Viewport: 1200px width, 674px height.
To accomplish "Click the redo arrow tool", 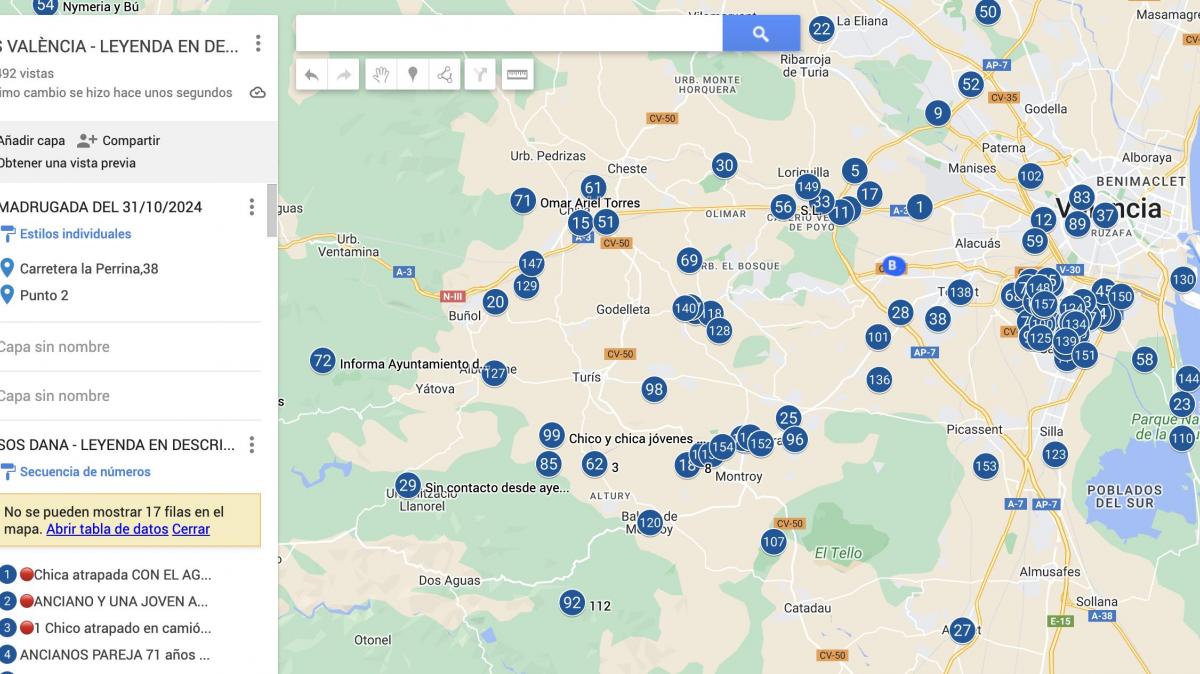I will click(343, 74).
